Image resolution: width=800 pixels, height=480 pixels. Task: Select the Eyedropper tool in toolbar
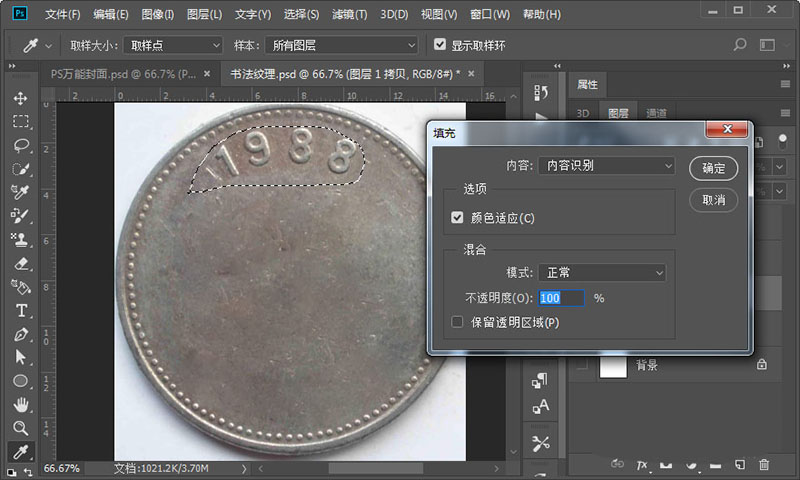coord(20,451)
